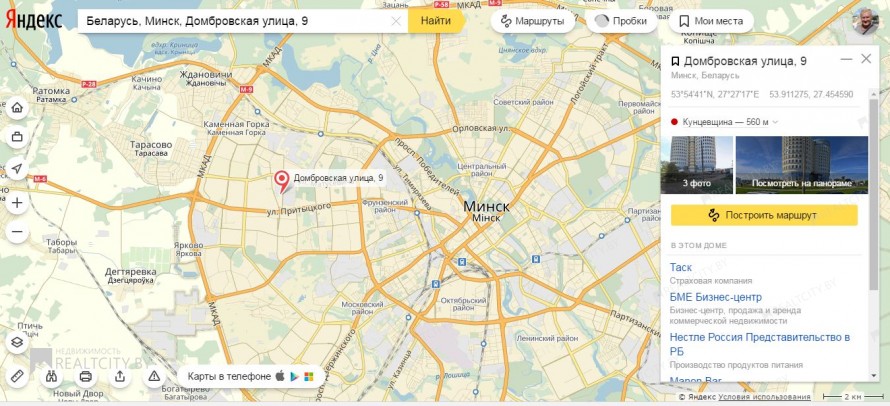Open Мои места saved places
This screenshot has width=890, height=406.
click(711, 22)
